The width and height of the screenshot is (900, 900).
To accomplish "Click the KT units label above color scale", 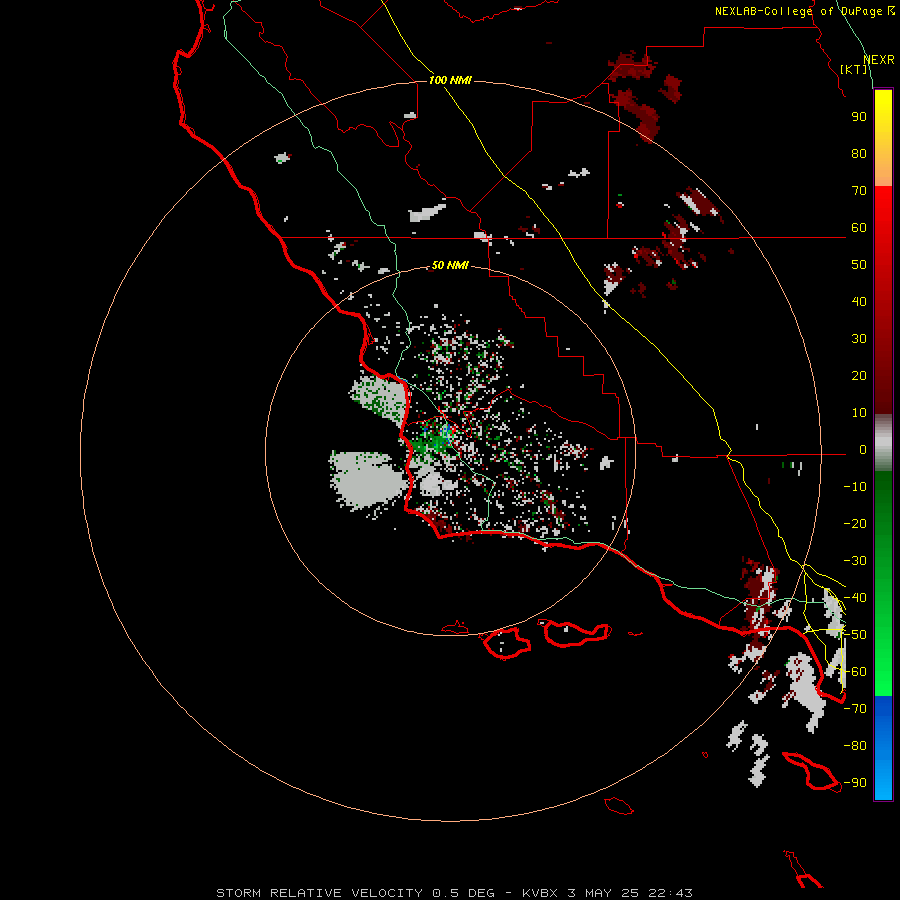I will tap(854, 69).
